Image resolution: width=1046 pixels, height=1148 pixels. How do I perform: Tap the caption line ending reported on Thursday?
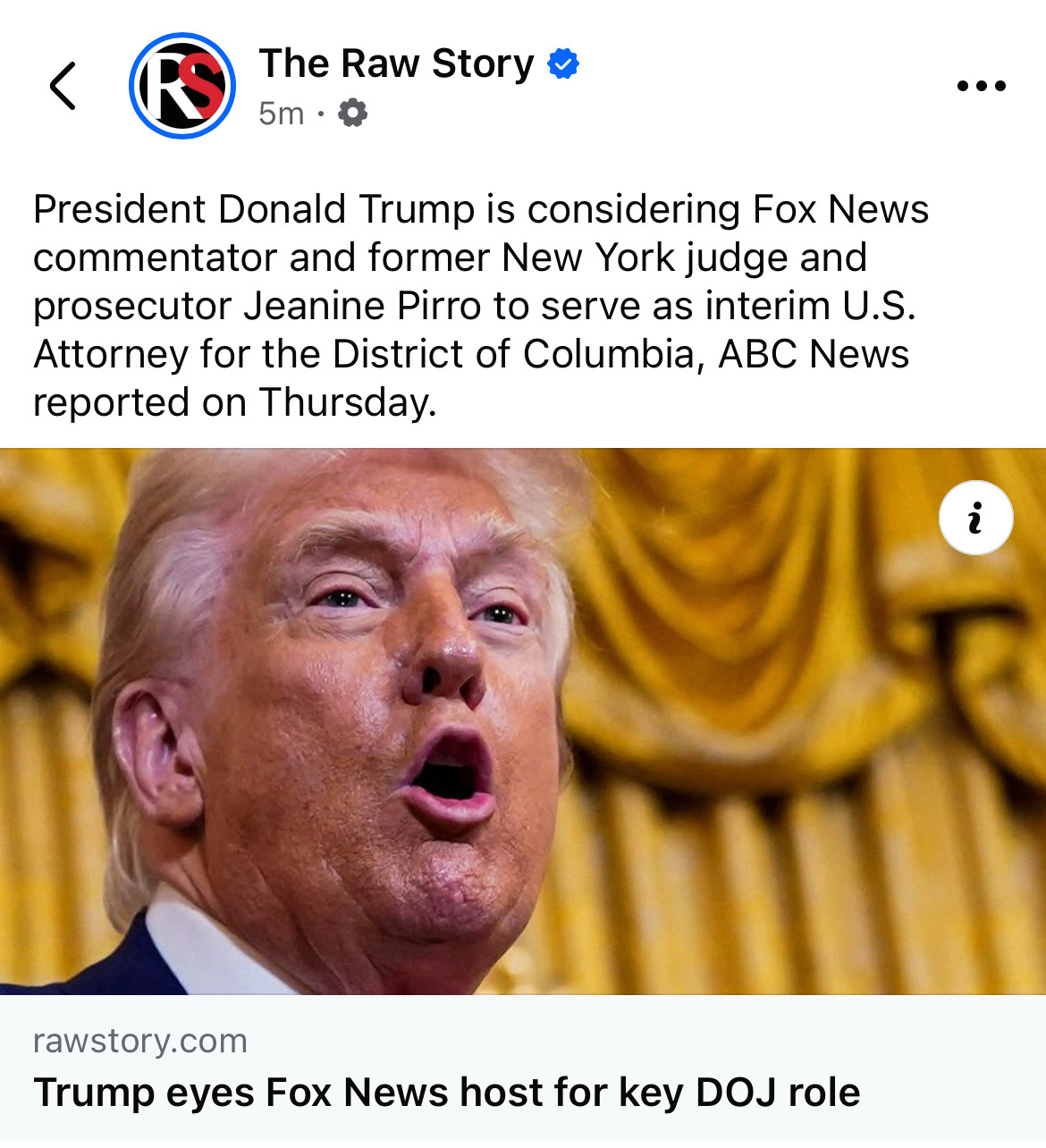(x=235, y=402)
